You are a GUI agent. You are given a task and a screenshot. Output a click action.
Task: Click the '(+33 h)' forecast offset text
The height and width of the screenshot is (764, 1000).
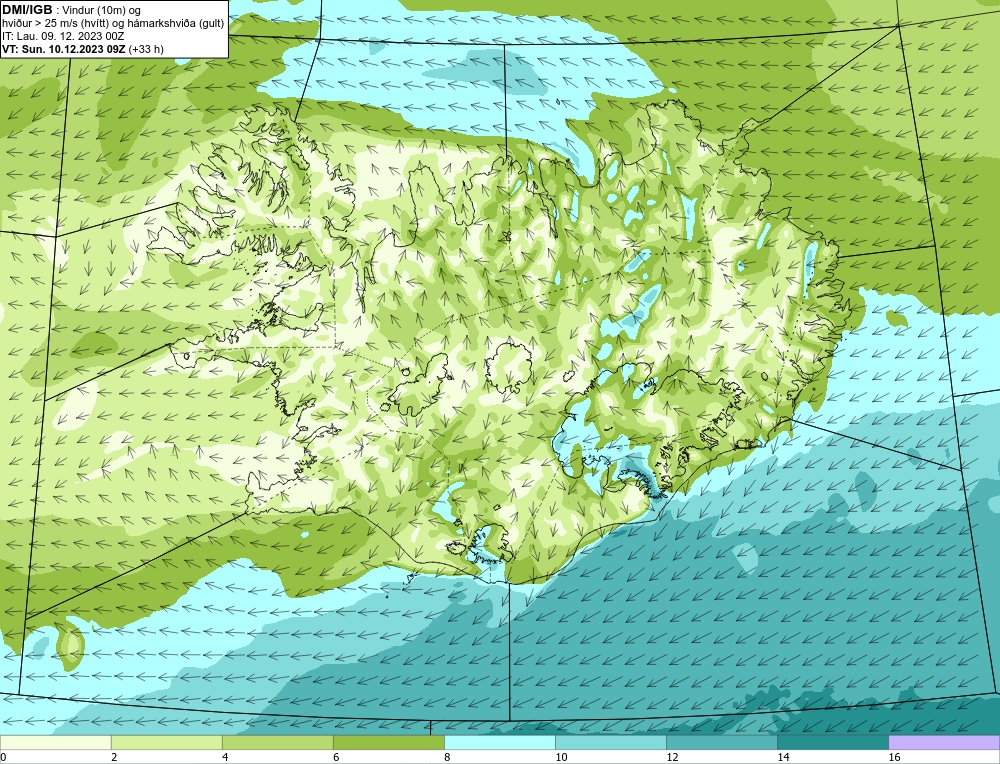(146, 49)
